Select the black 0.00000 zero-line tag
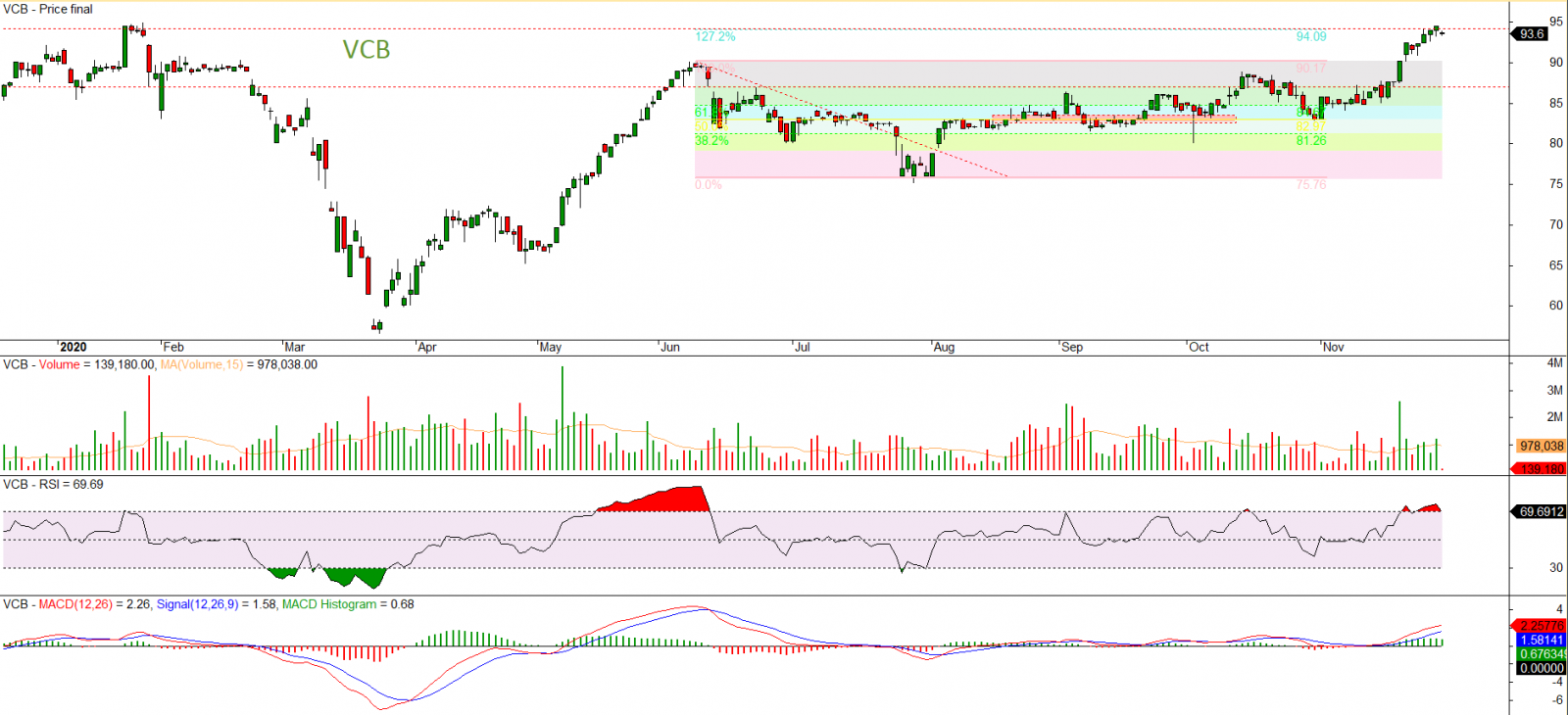This screenshot has height=715, width=1568. point(1541,668)
